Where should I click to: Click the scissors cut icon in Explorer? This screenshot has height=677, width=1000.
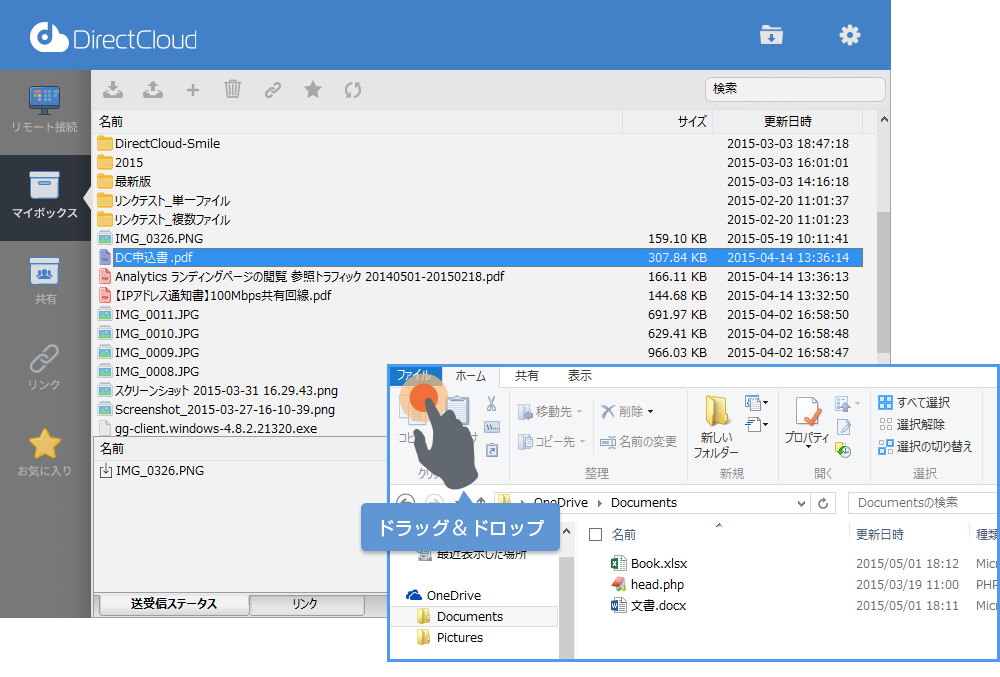pos(491,404)
